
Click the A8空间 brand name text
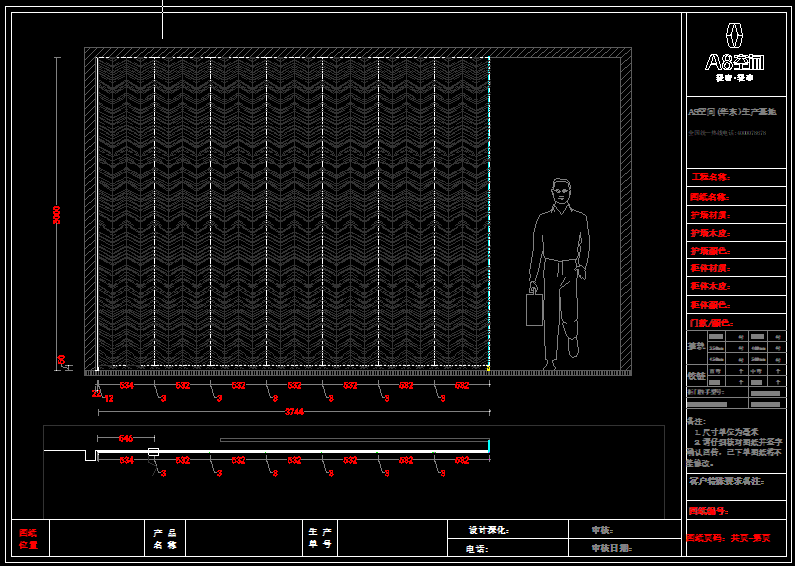tap(735, 62)
